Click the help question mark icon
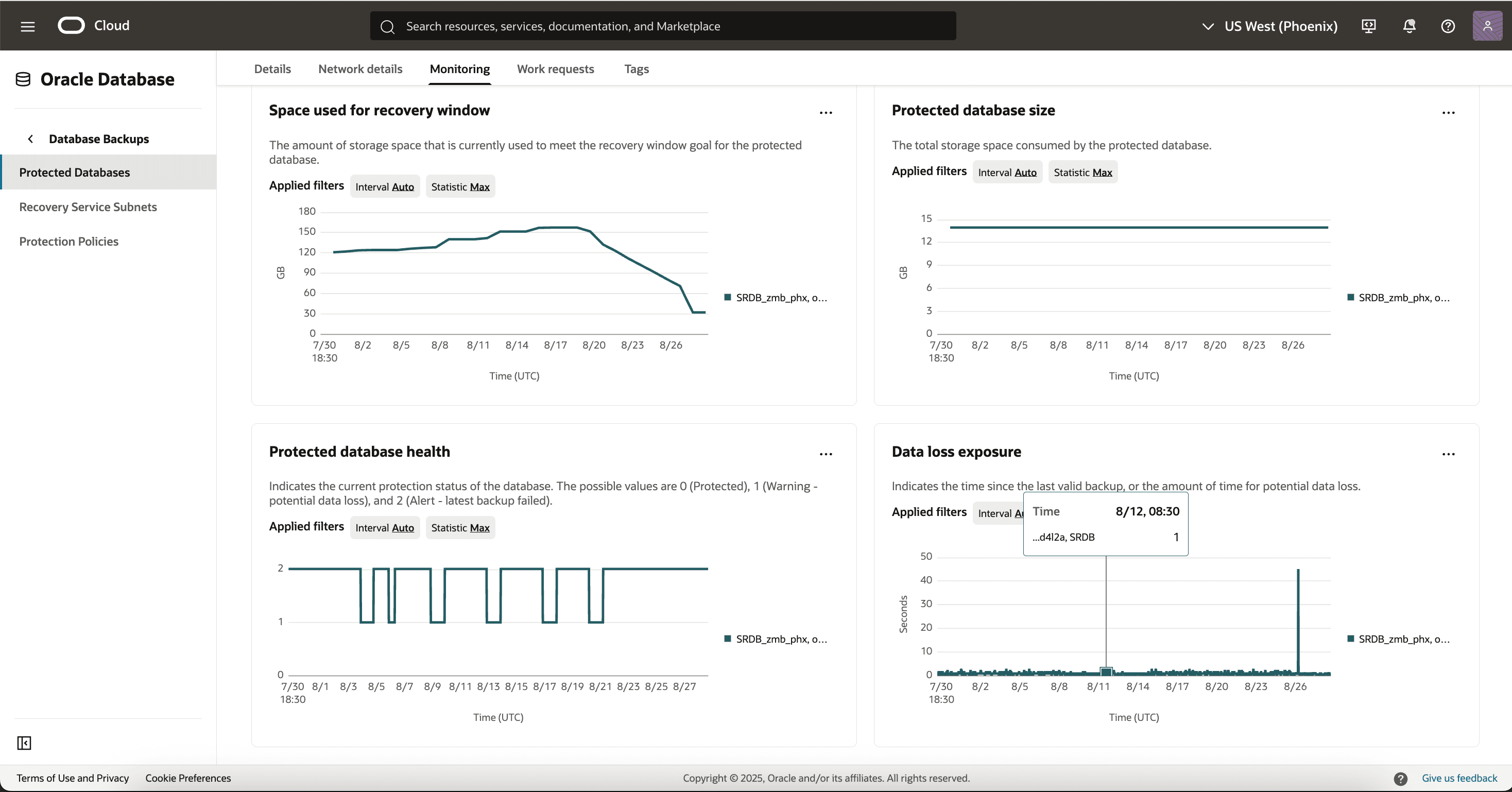The width and height of the screenshot is (1512, 792). click(1448, 26)
